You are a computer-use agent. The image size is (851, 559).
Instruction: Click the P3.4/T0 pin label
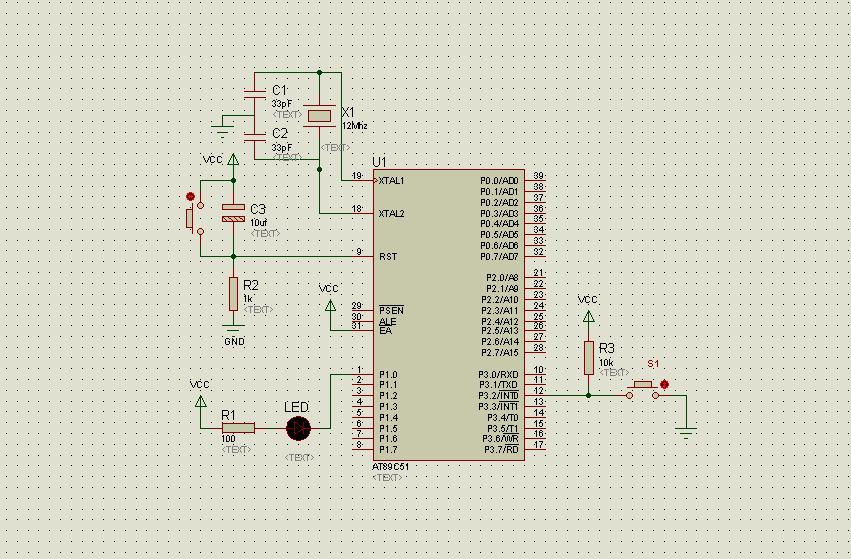tap(503, 417)
